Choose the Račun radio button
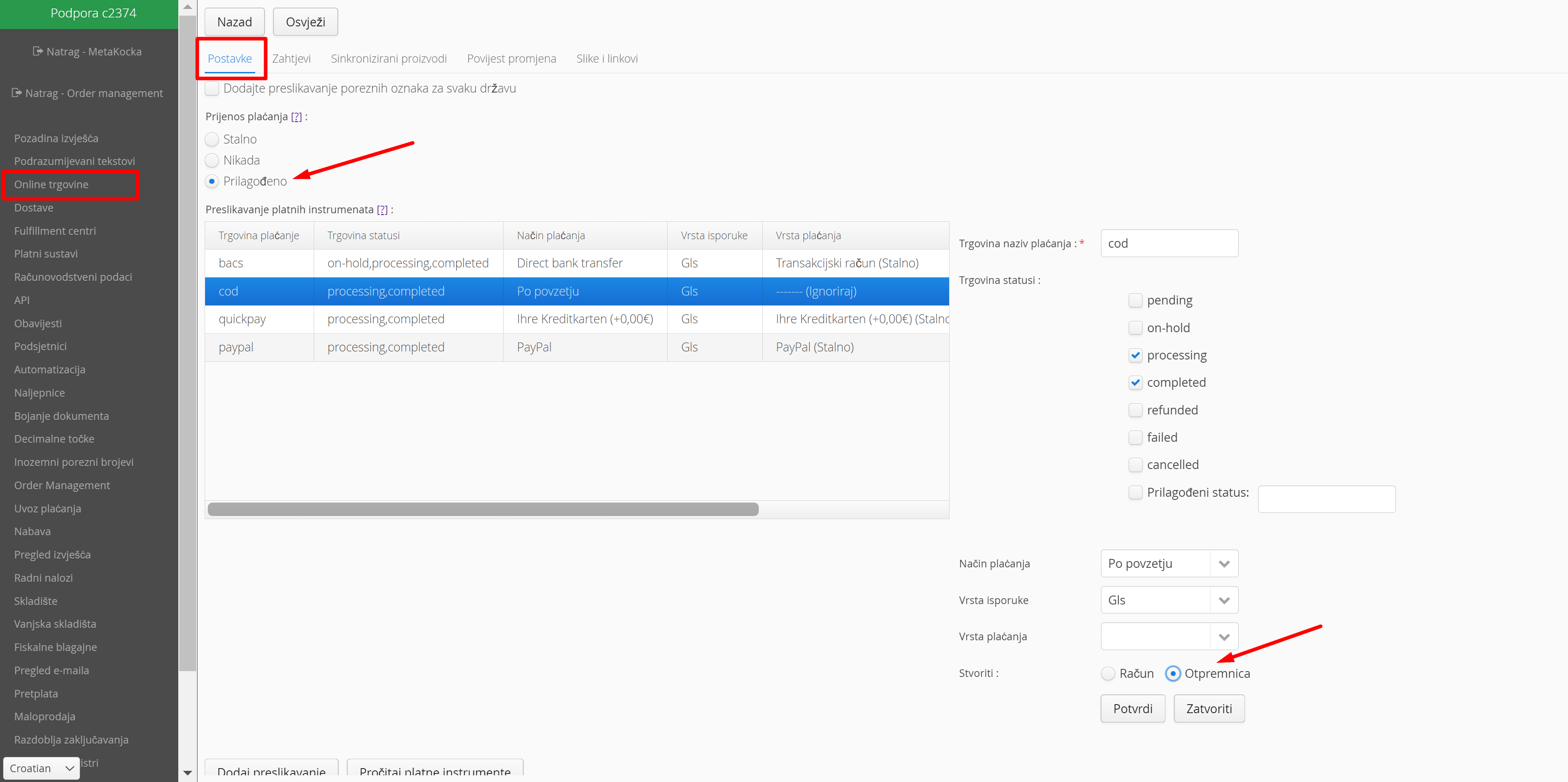Viewport: 1568px width, 782px height. coord(1108,674)
